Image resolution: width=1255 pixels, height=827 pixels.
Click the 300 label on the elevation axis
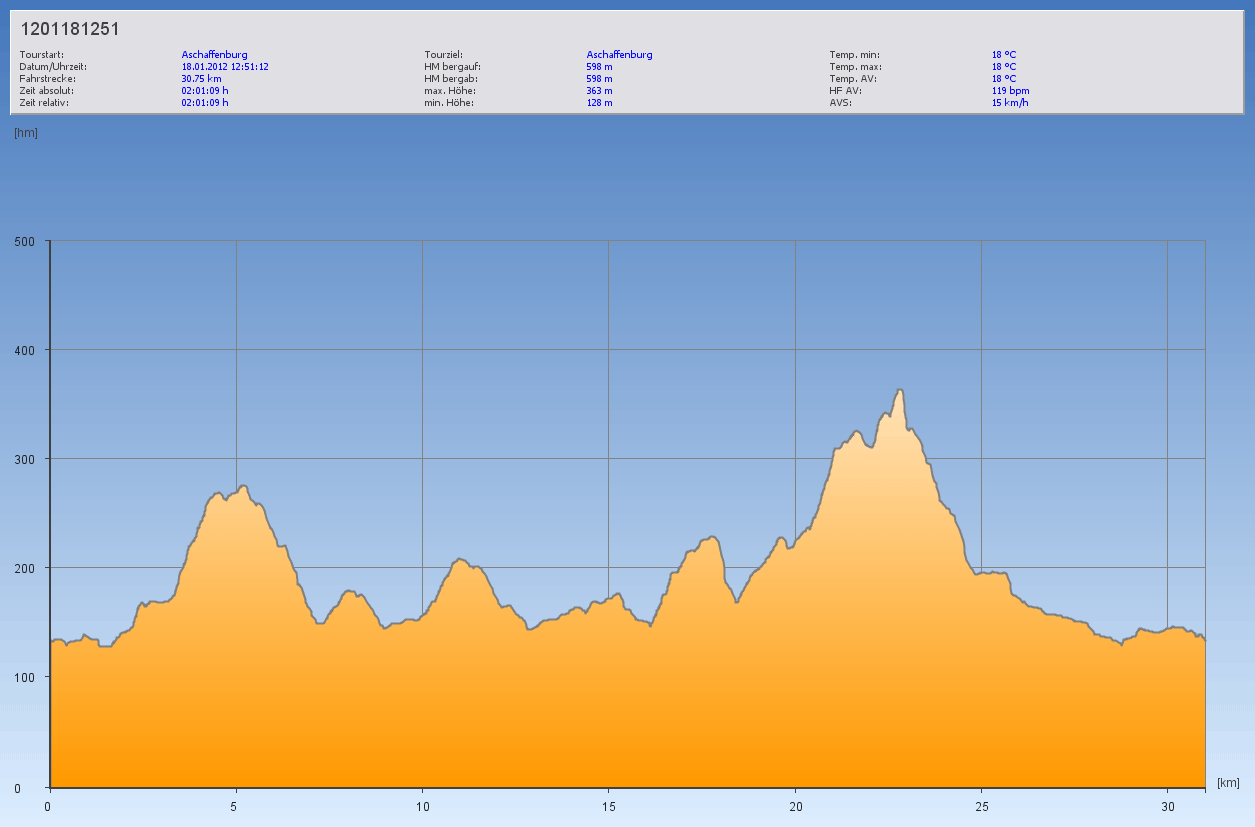24,459
